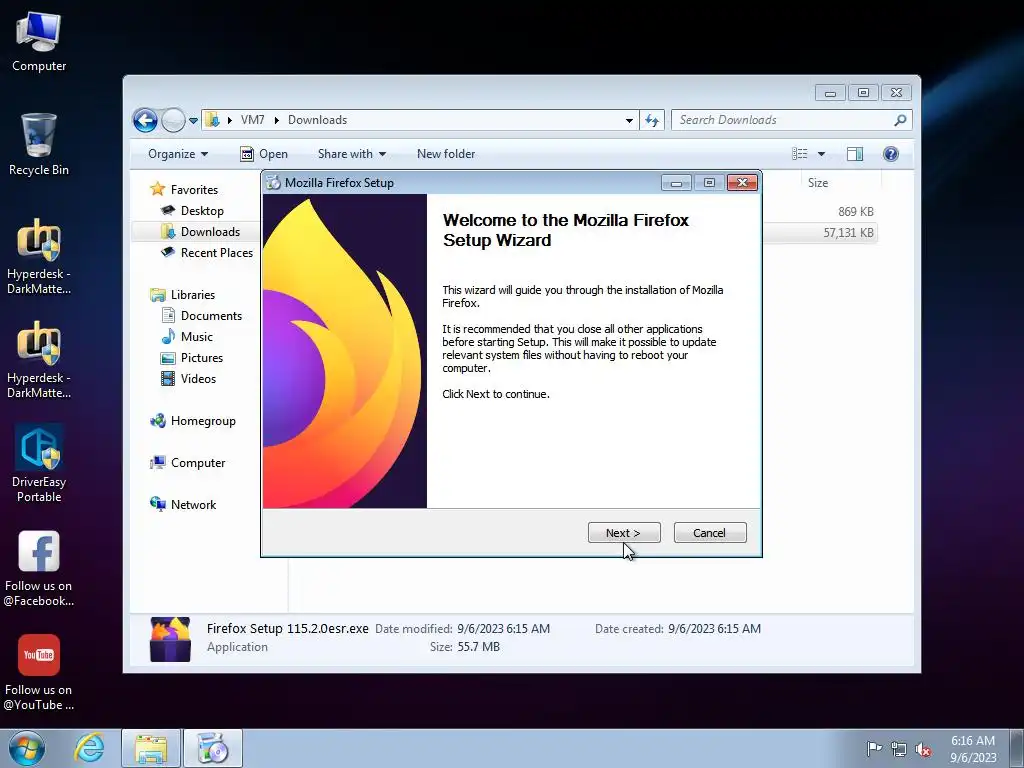Click the Date created value in details pane
1024x768 pixels.
coord(714,629)
